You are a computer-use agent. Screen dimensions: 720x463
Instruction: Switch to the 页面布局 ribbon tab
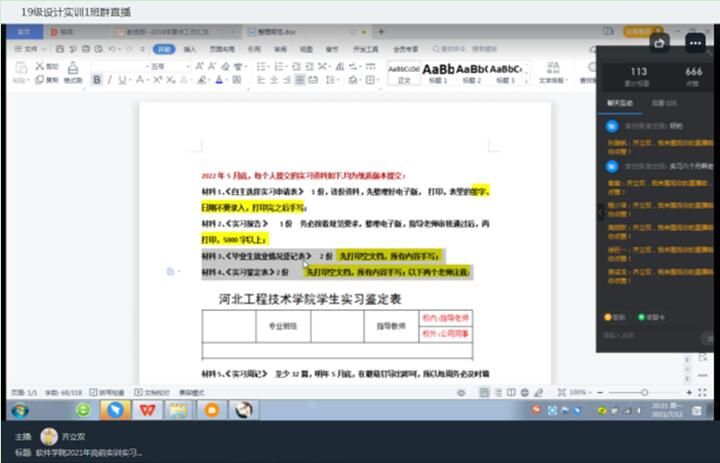tap(222, 48)
